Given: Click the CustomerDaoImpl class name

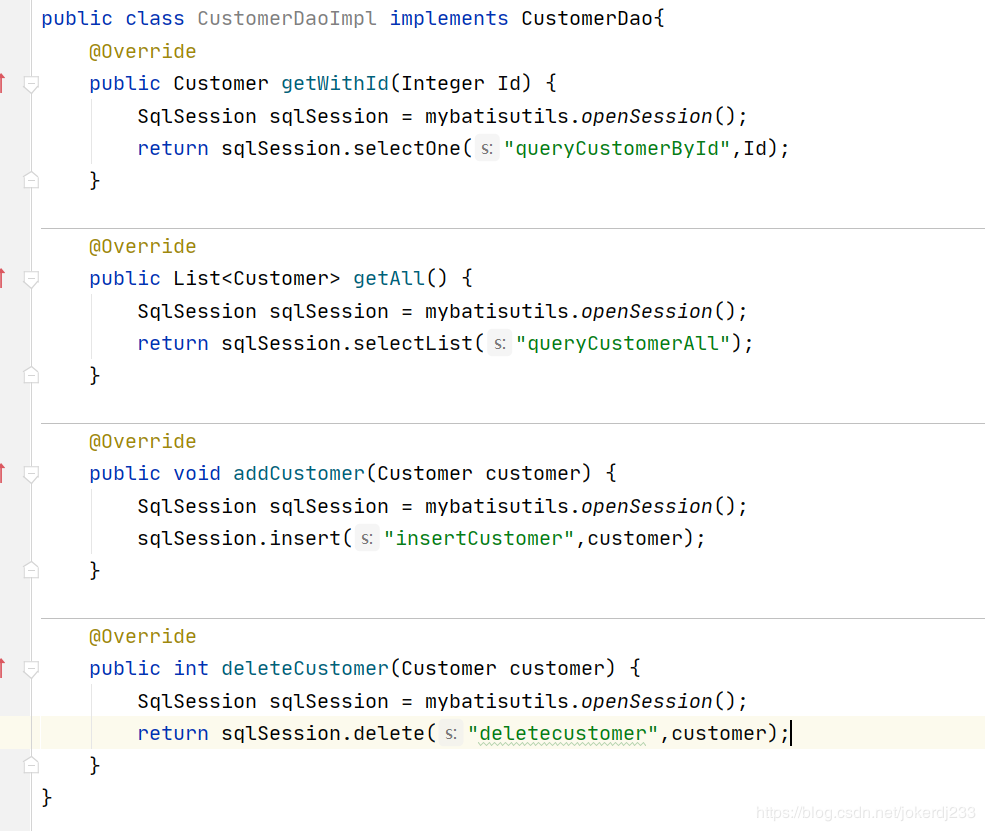Looking at the screenshot, I should coord(287,19).
